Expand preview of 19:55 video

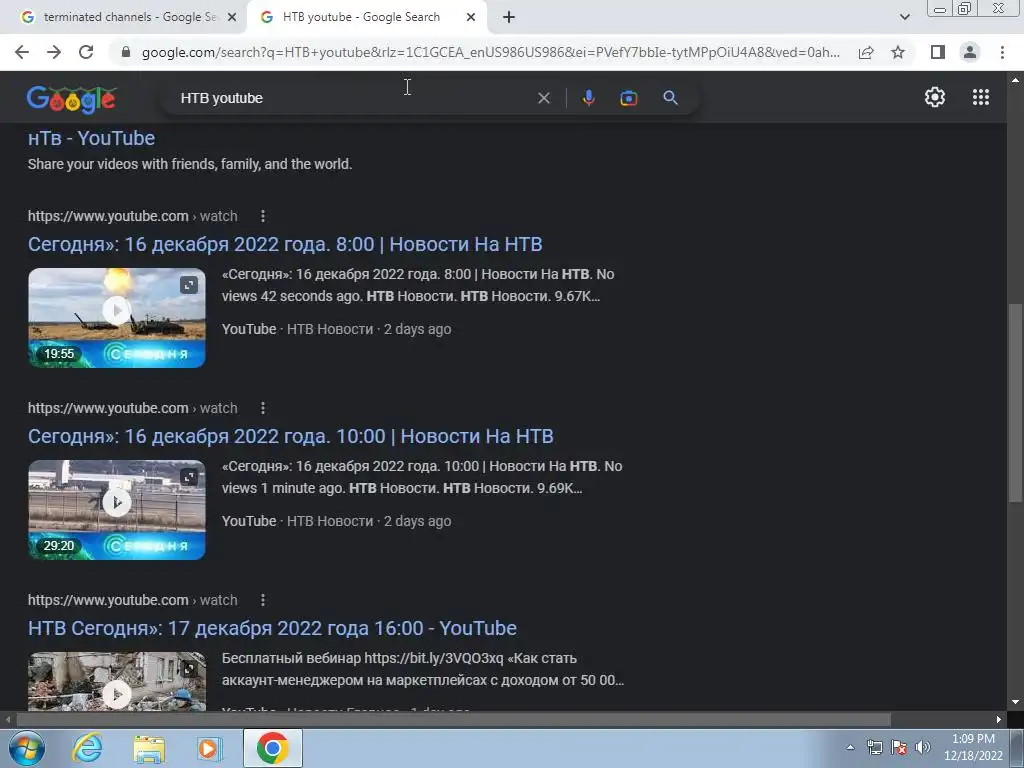pos(189,285)
